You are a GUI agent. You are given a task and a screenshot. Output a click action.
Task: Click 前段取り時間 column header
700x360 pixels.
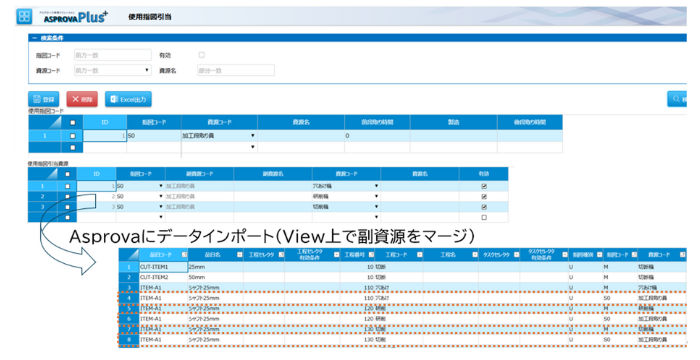coord(377,122)
